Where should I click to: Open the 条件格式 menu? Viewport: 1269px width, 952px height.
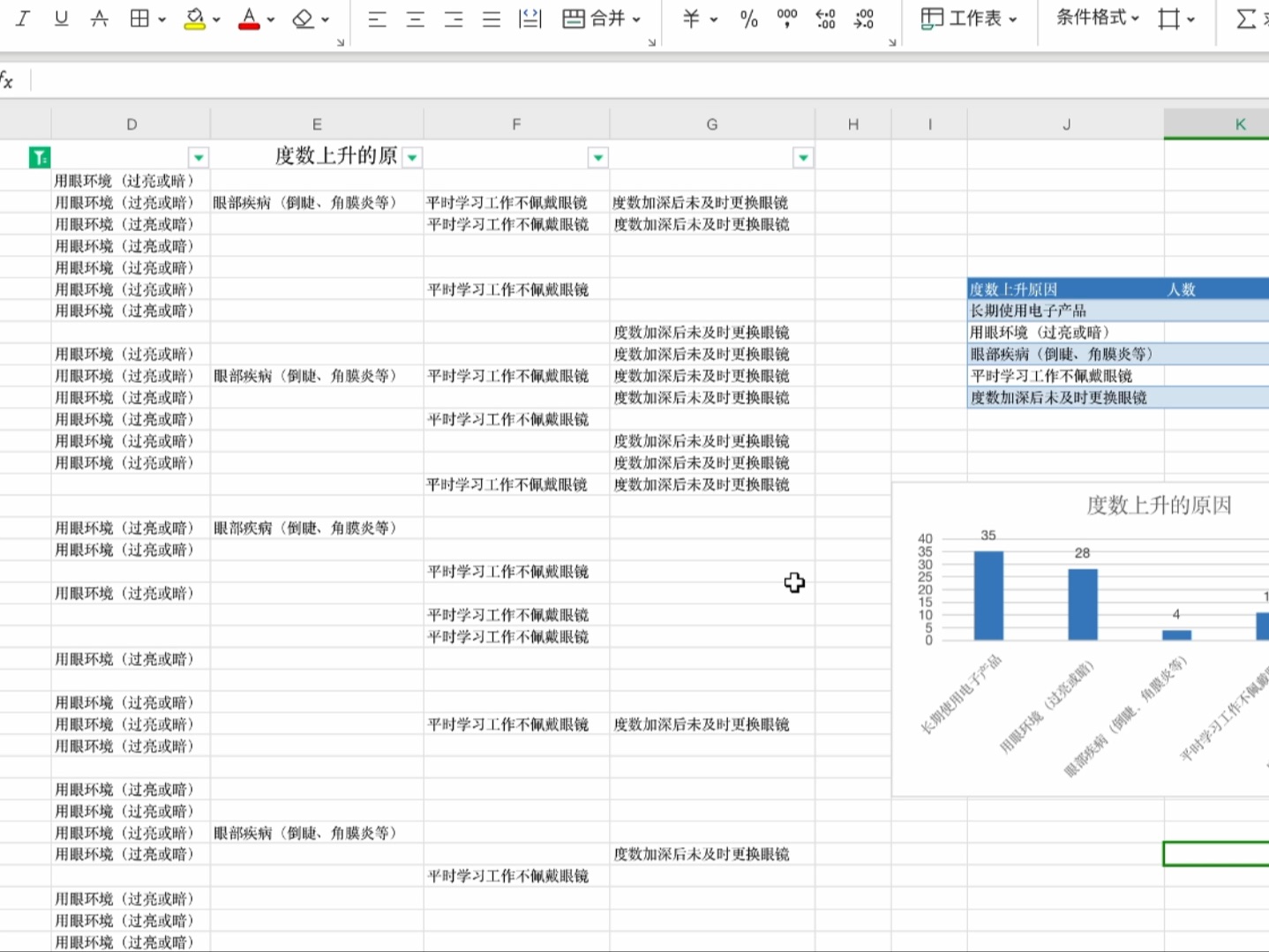[1093, 18]
